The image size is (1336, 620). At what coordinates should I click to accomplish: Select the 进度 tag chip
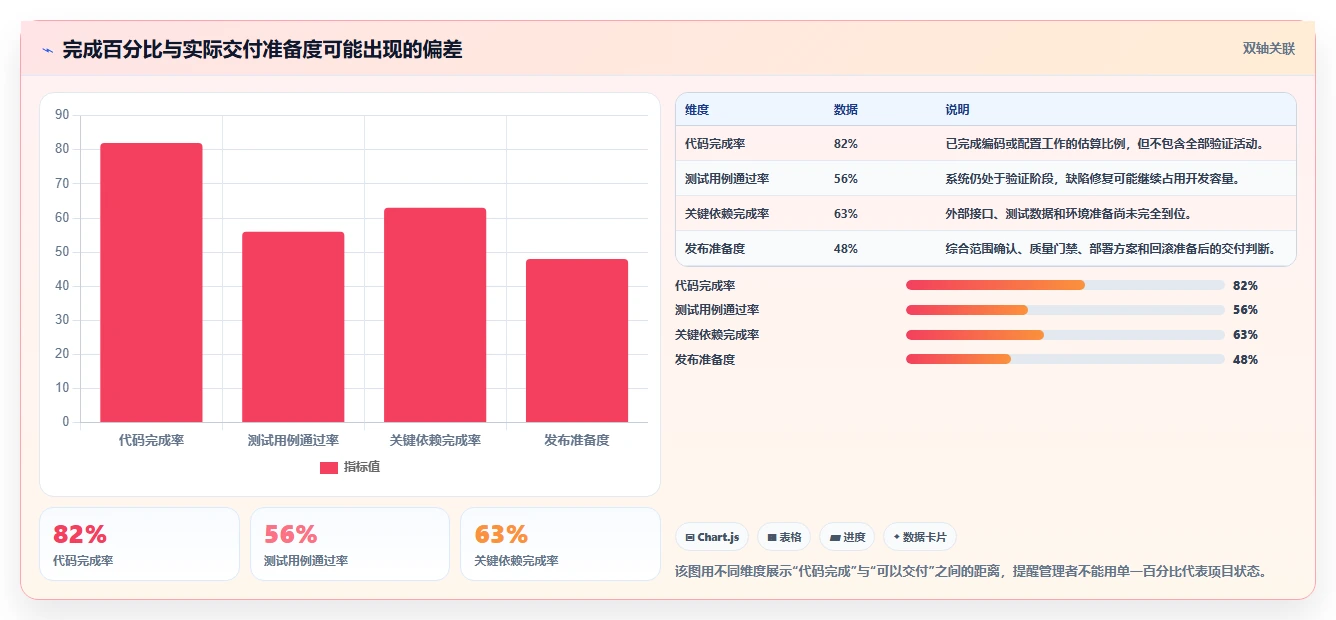point(847,537)
